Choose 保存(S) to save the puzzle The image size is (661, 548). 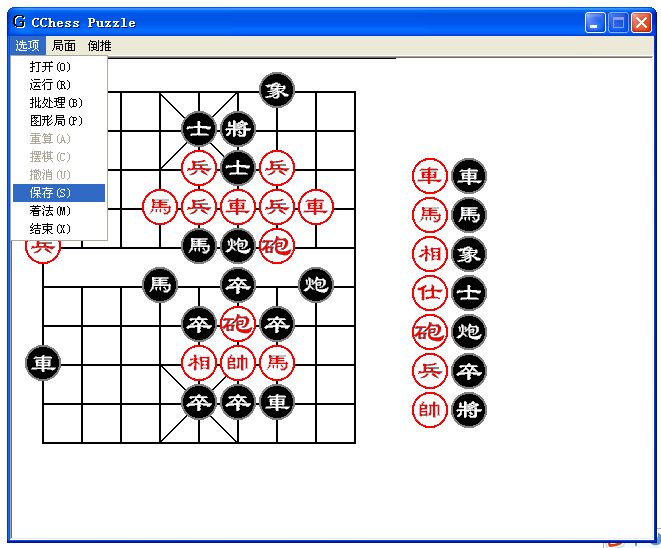click(x=50, y=192)
